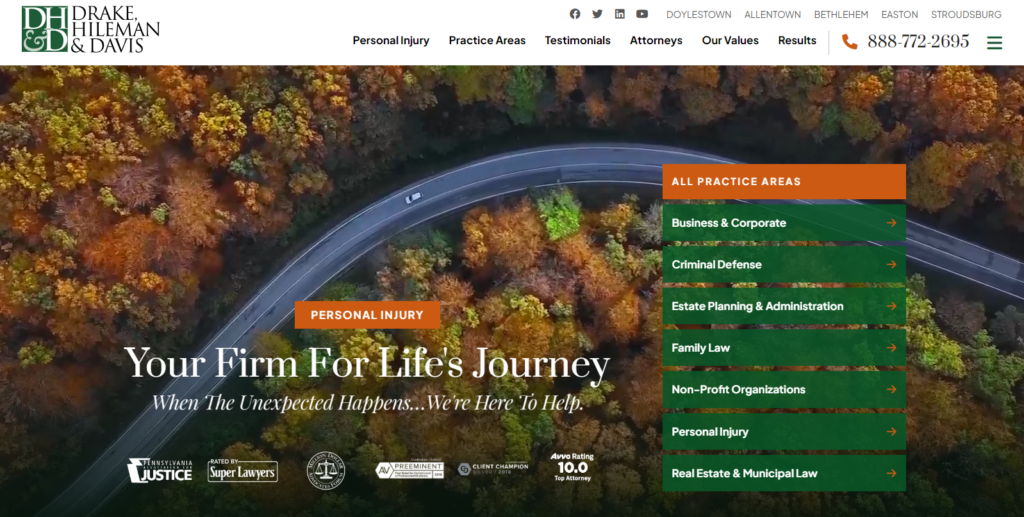Click the round scales-of-justice seal badge
This screenshot has width=1024, height=517.
[325, 471]
